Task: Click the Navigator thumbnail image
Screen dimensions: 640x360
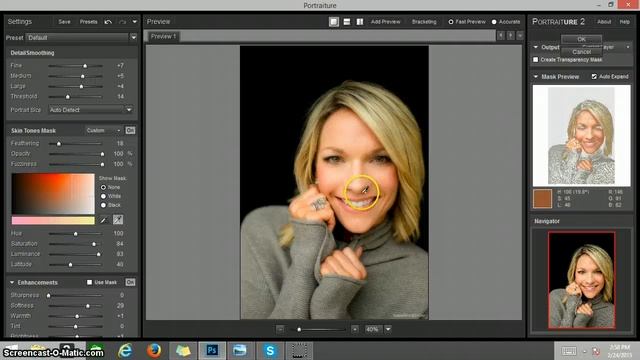Action: (x=582, y=280)
